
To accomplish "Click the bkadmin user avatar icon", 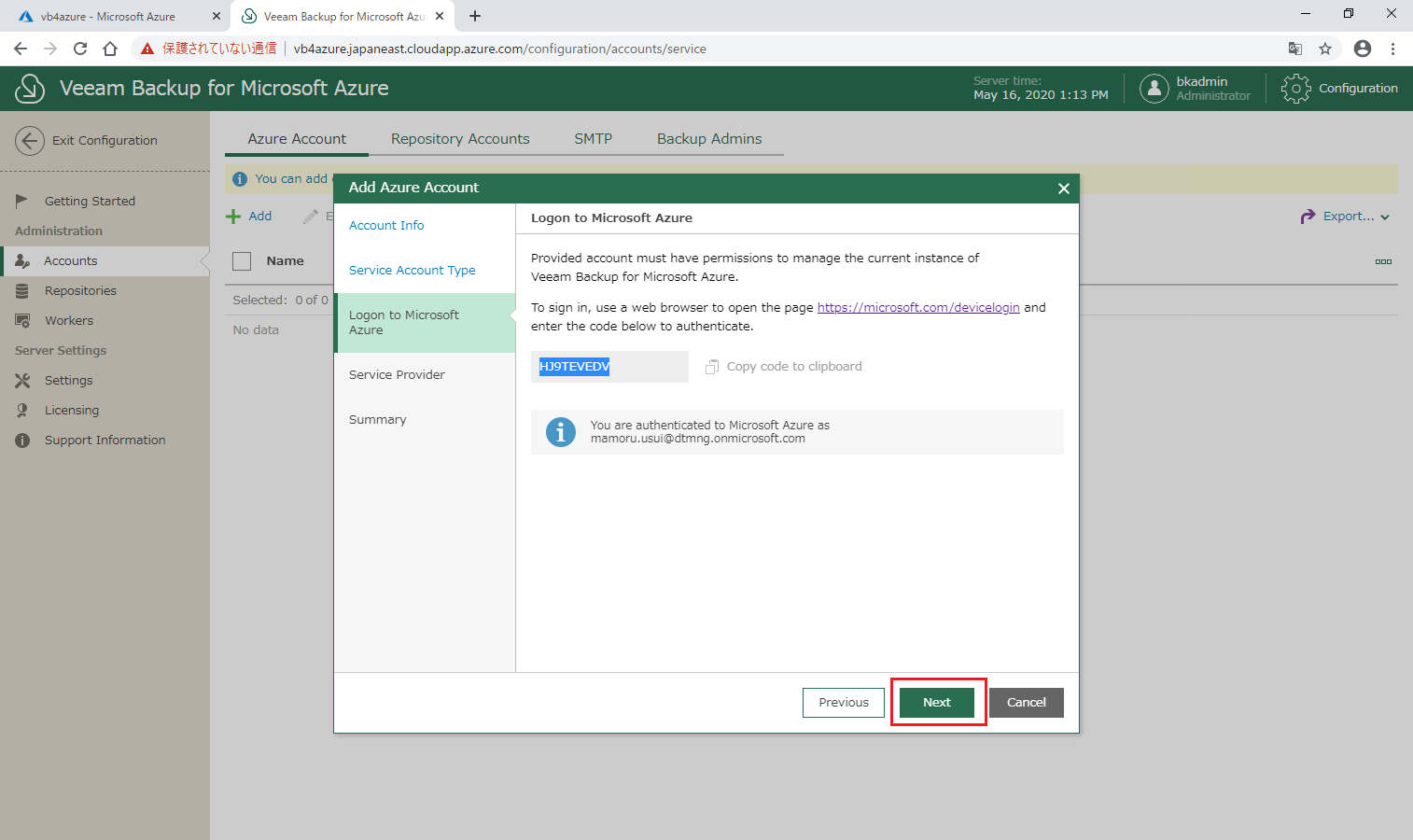I will pyautogui.click(x=1154, y=89).
